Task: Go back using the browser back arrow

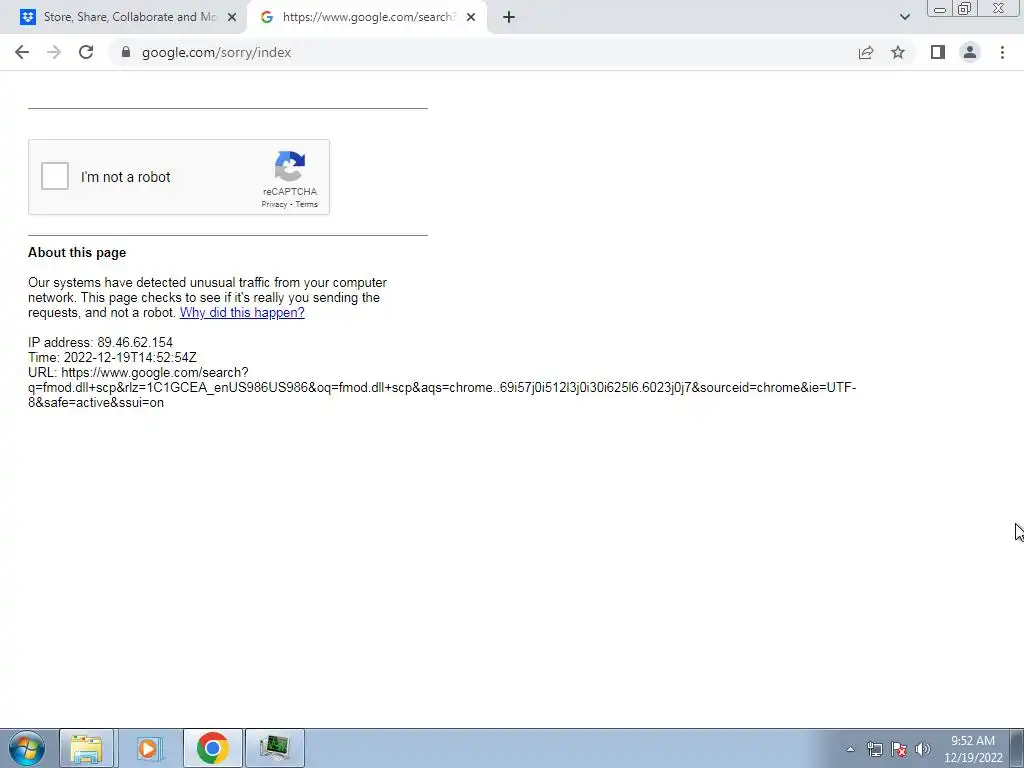Action: coord(22,52)
